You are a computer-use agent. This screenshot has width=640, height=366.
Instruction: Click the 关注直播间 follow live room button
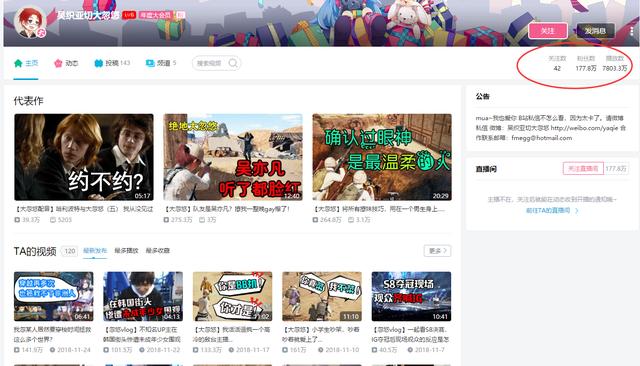(583, 169)
